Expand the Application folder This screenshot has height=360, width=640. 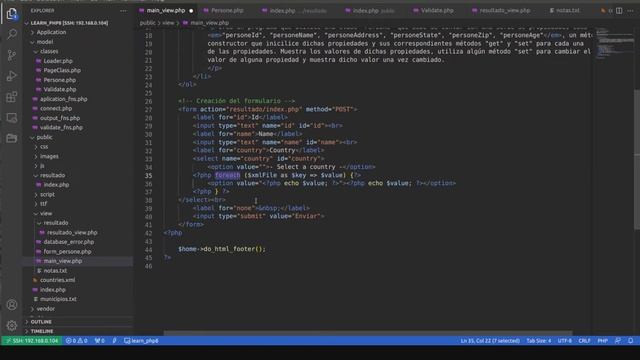coord(51,32)
